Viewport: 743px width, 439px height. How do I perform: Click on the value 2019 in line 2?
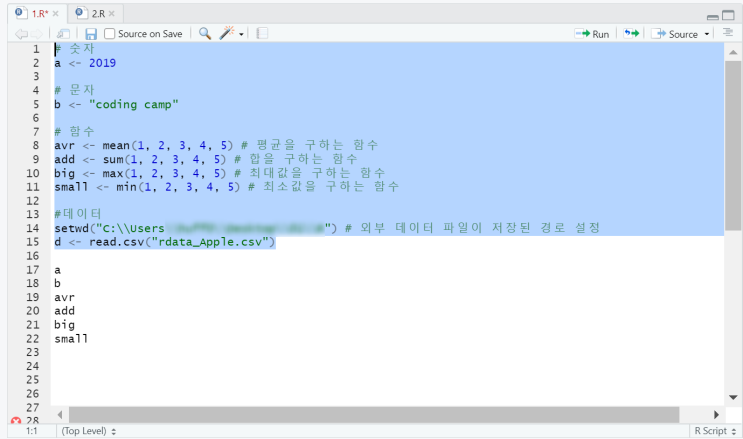tap(102, 63)
